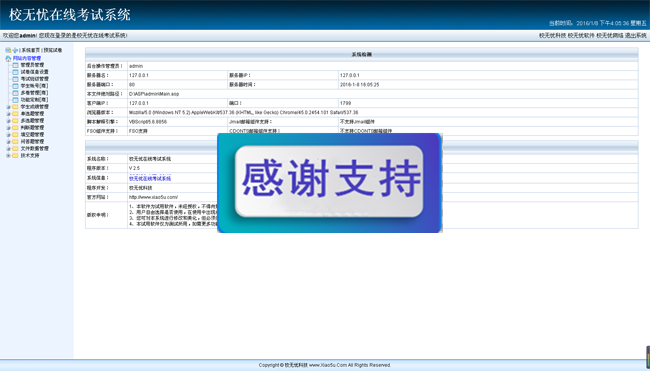650x371 pixels.
Task: Open 预览试卷 link in sidebar header
Action: [53, 50]
